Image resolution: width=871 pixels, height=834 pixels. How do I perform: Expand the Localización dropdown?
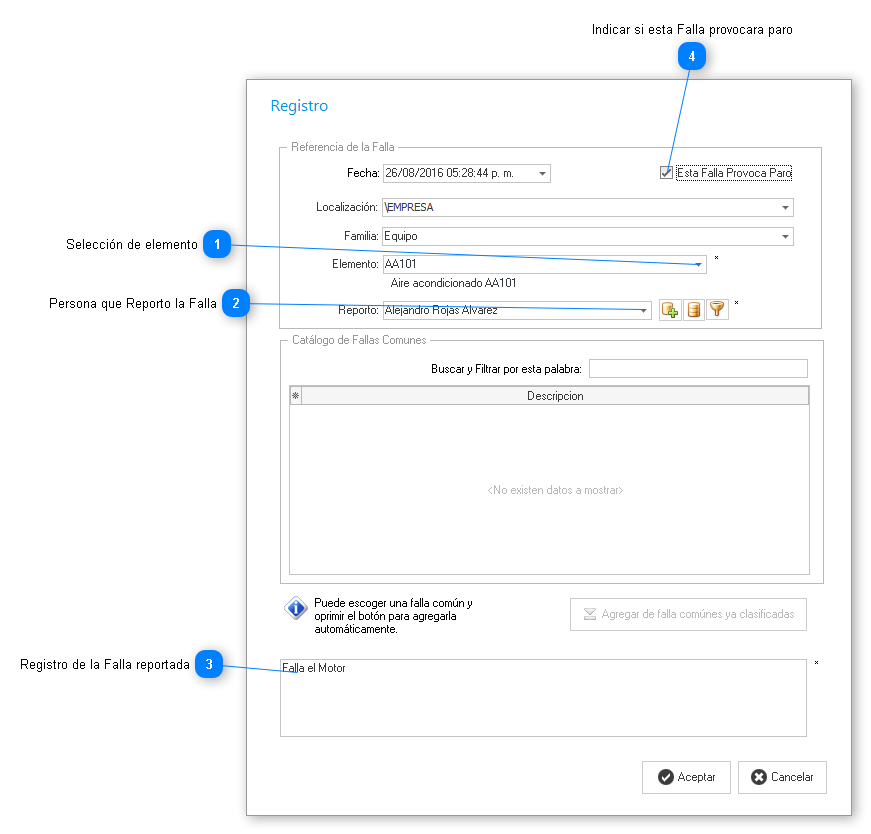pyautogui.click(x=785, y=208)
